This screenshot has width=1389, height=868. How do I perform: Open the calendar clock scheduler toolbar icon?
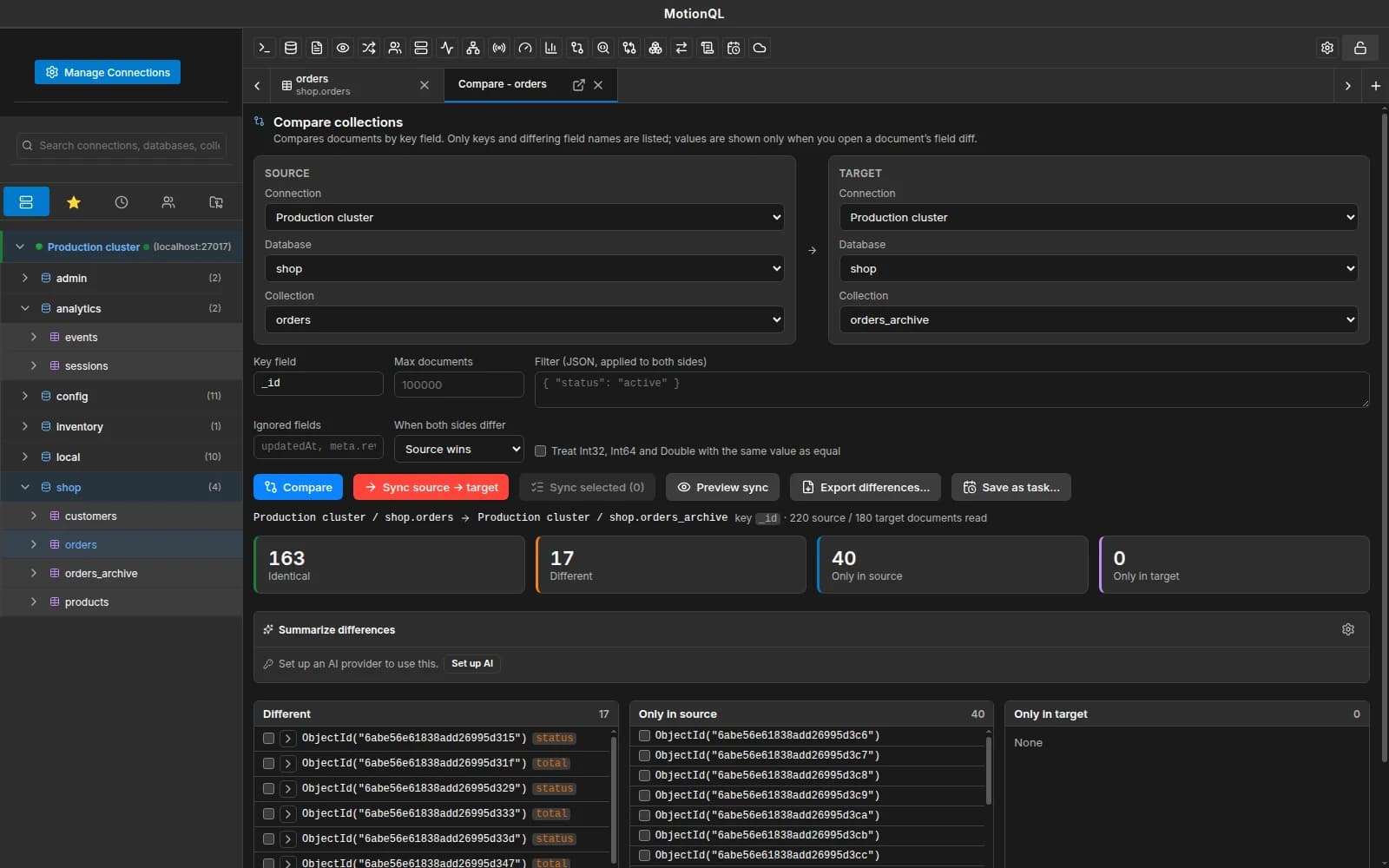pos(734,48)
